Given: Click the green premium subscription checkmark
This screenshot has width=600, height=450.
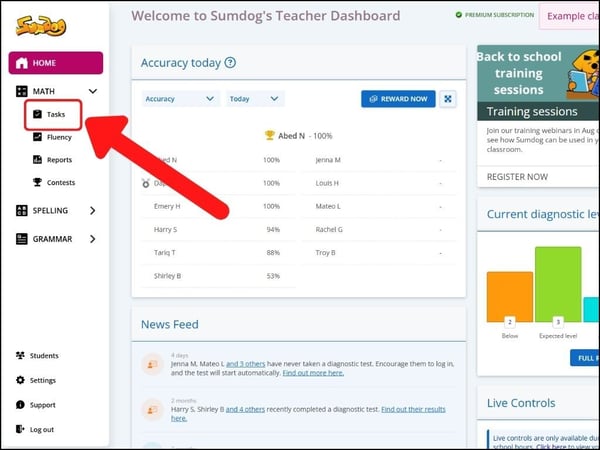Looking at the screenshot, I should pyautogui.click(x=459, y=15).
